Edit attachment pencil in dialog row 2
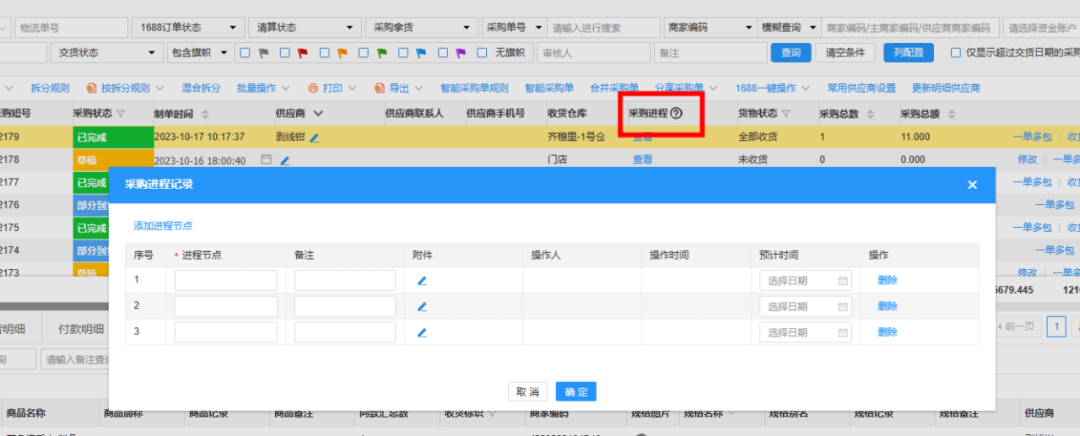The height and width of the screenshot is (436, 1080). pos(422,307)
